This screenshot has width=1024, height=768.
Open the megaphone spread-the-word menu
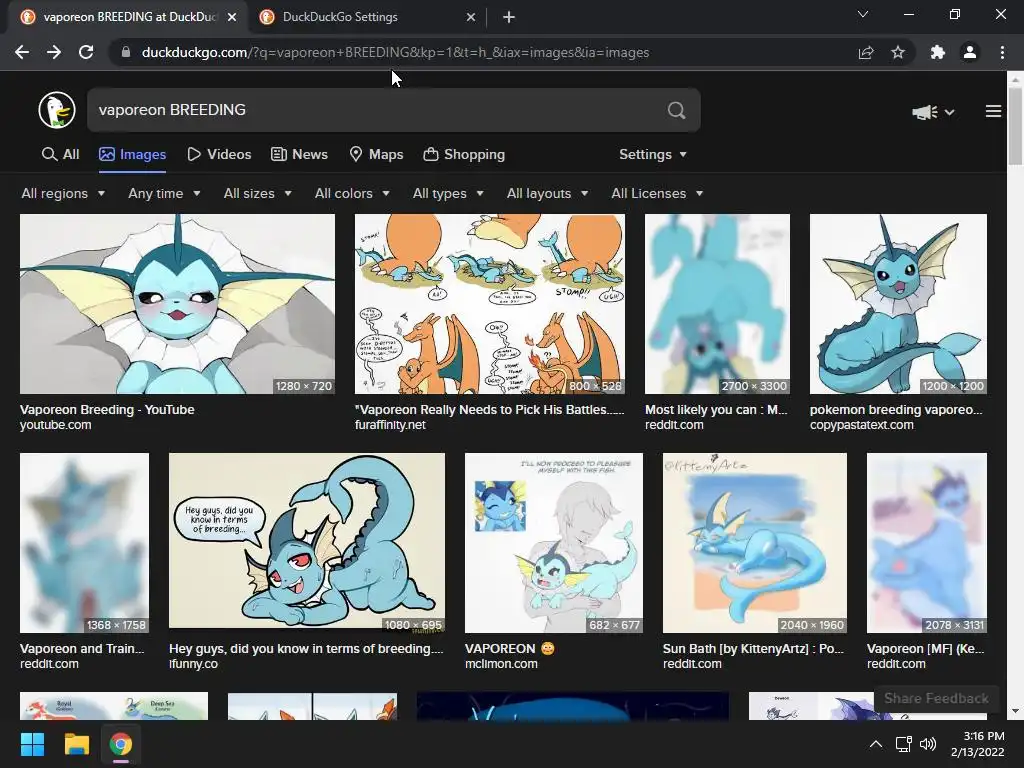(933, 112)
